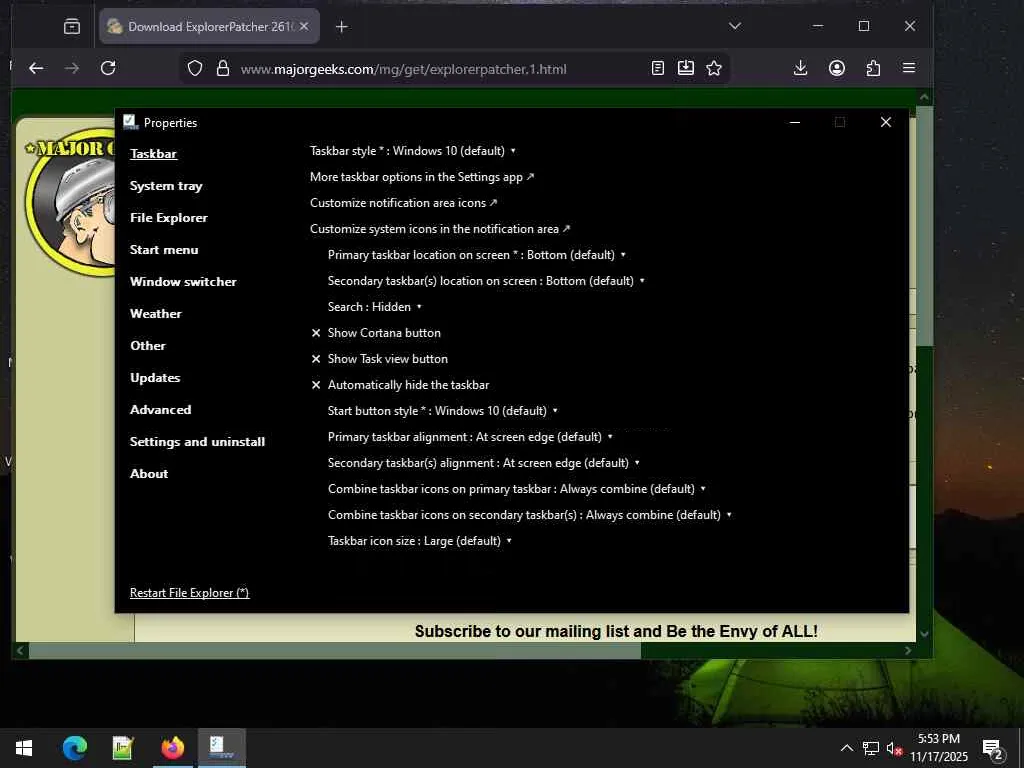This screenshot has width=1024, height=768.
Task: Minimize the Properties window
Action: click(x=795, y=122)
